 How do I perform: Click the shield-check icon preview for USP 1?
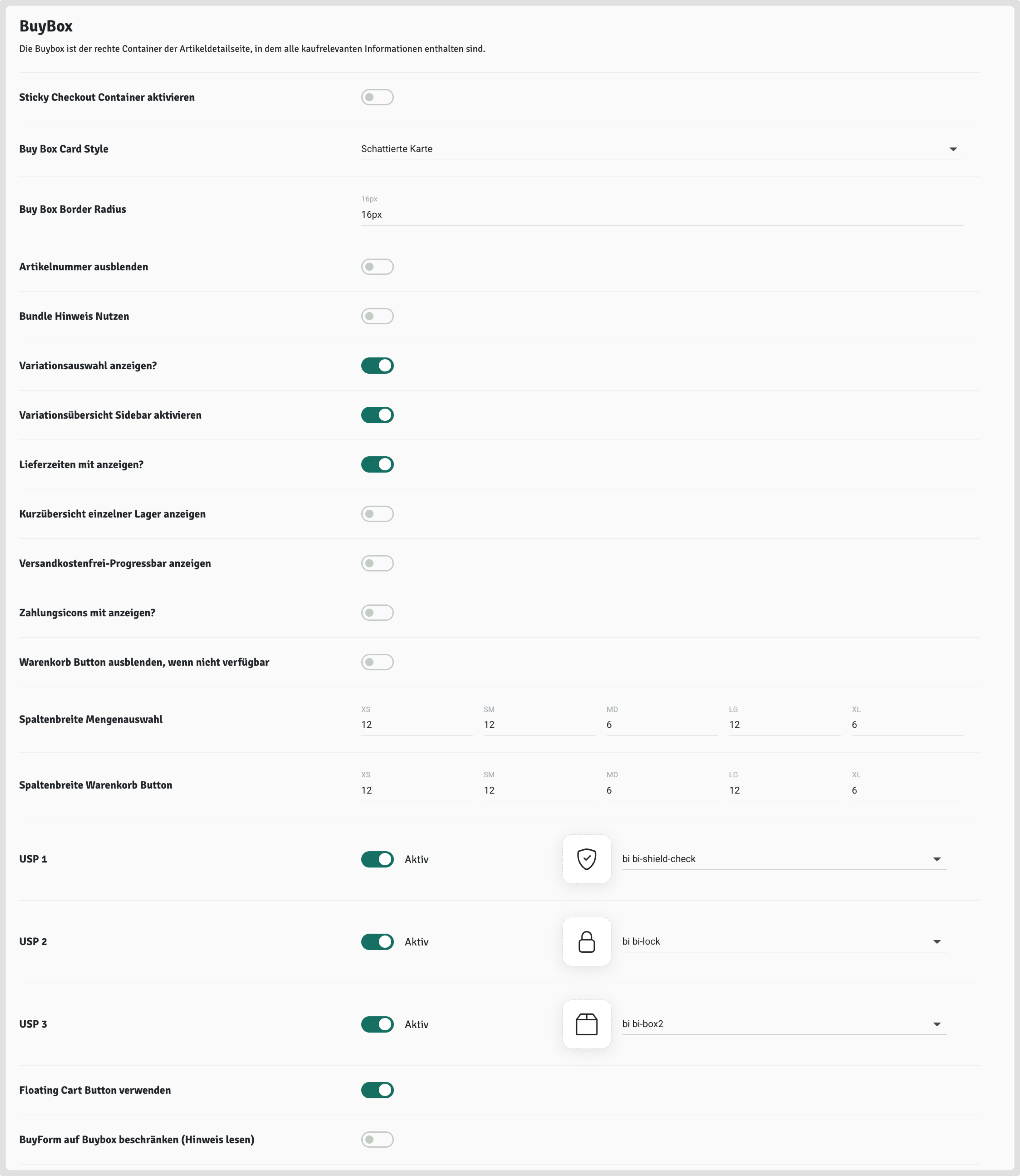click(586, 859)
